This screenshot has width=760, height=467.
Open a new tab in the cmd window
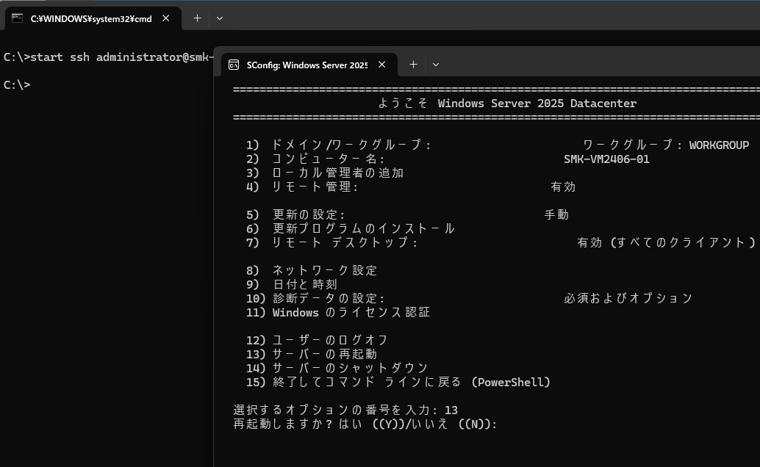pyautogui.click(x=197, y=18)
